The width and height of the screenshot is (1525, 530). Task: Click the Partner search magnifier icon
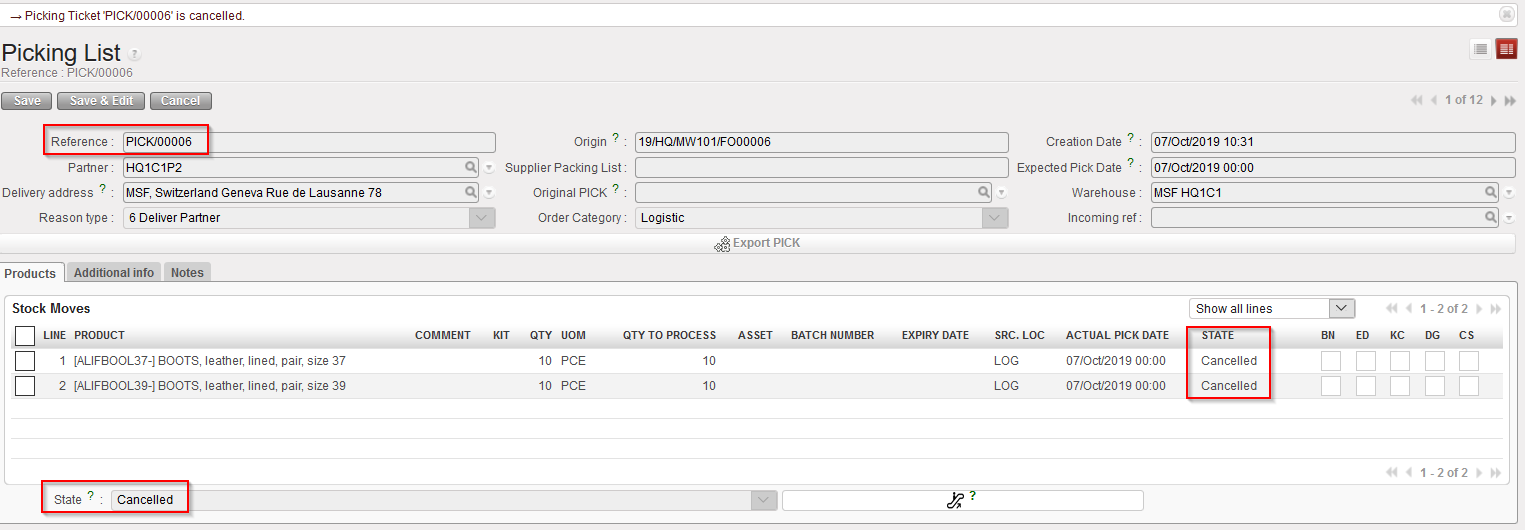click(470, 168)
